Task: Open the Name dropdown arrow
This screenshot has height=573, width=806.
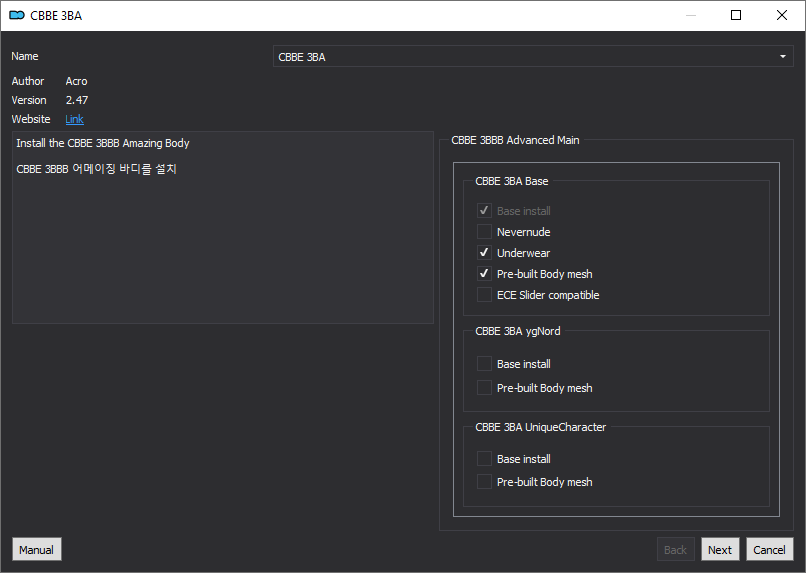Action: [x=782, y=57]
